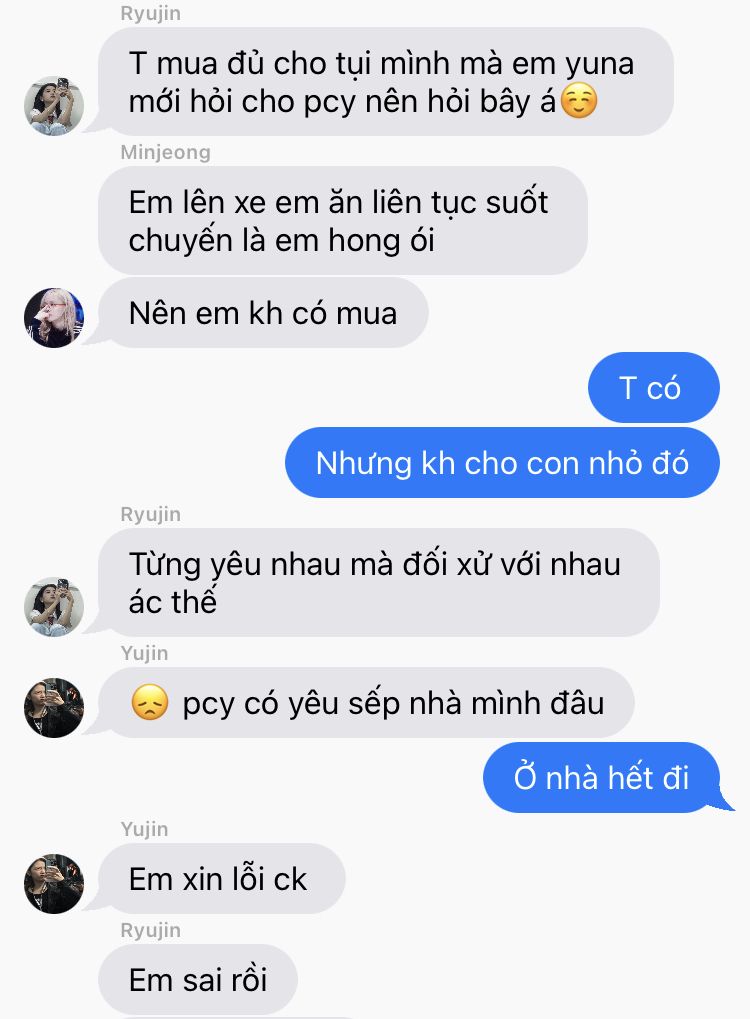Select the 'T có' blue message bubble

click(x=654, y=388)
